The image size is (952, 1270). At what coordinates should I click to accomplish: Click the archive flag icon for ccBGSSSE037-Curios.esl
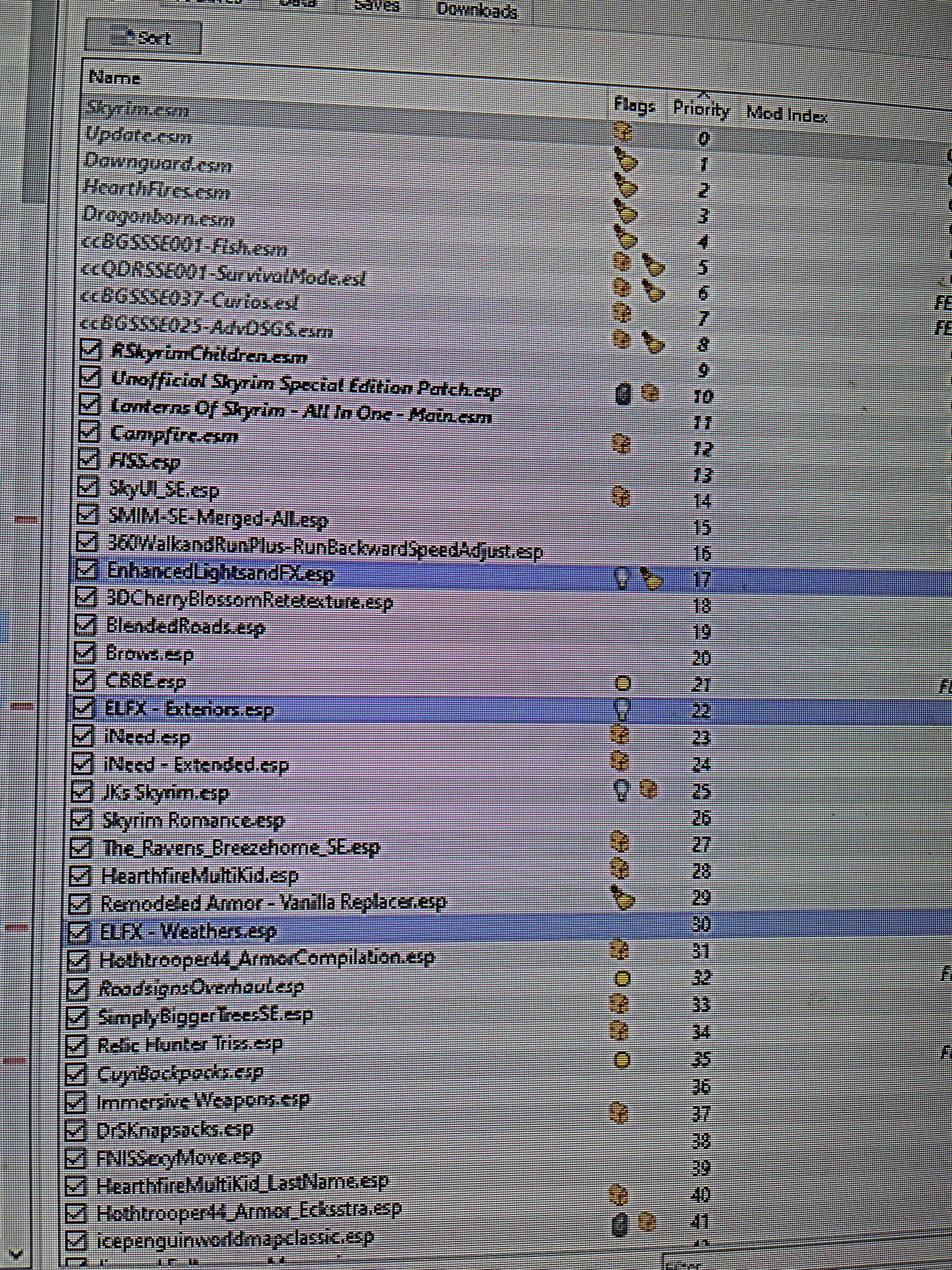click(x=622, y=312)
